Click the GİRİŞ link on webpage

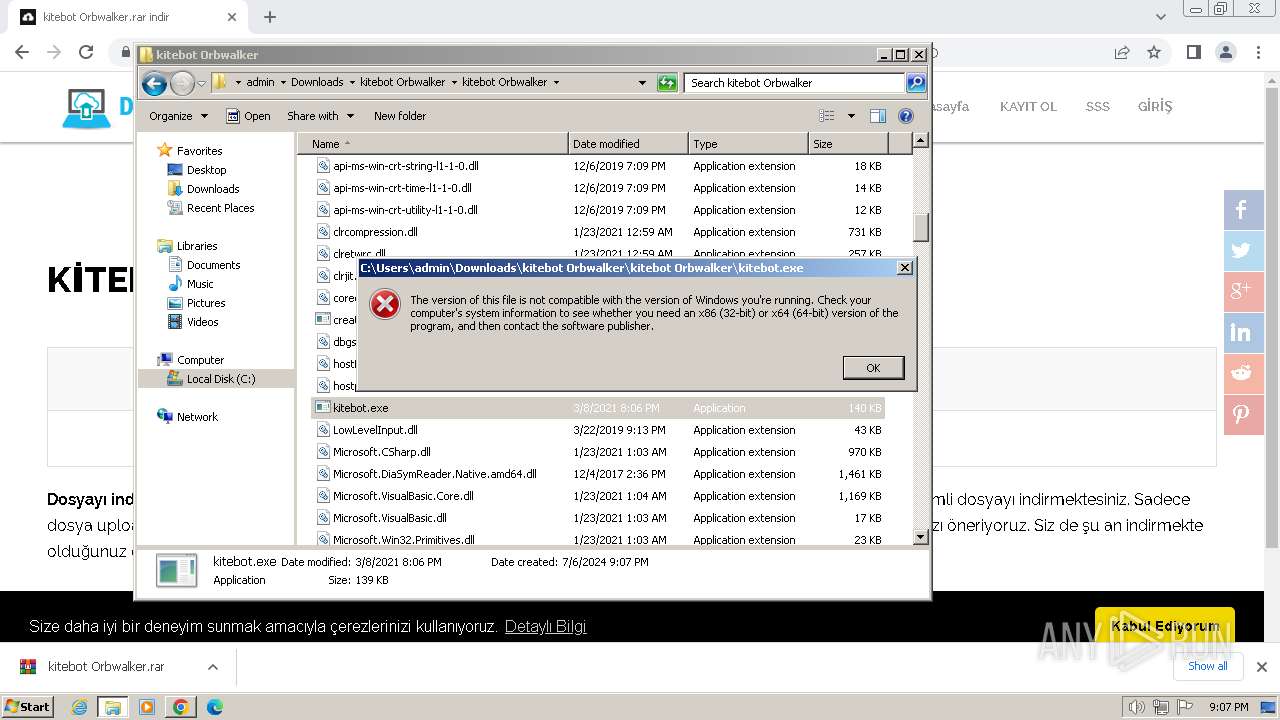[1154, 106]
